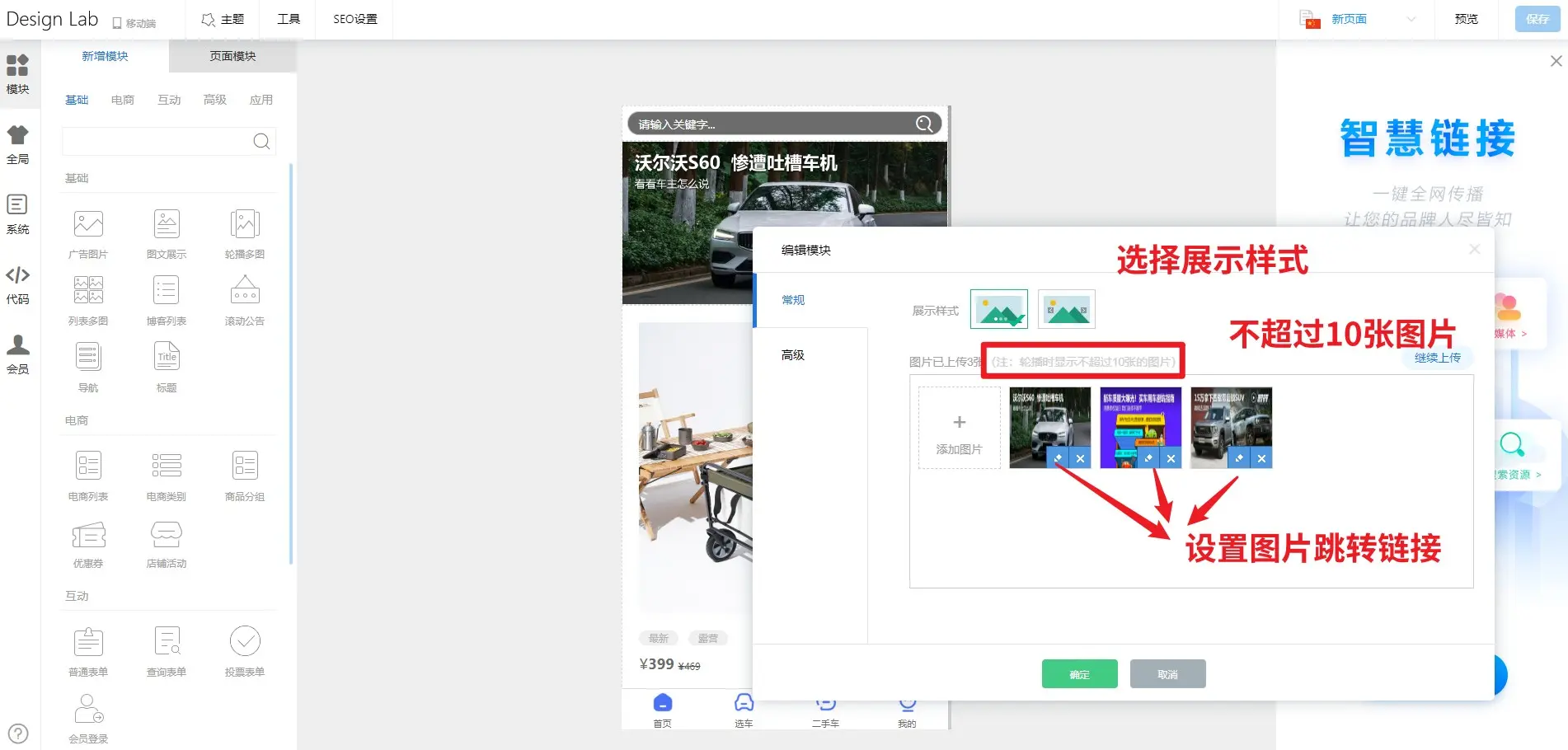Switch to 高级 tab in edit module dialog

tap(792, 355)
